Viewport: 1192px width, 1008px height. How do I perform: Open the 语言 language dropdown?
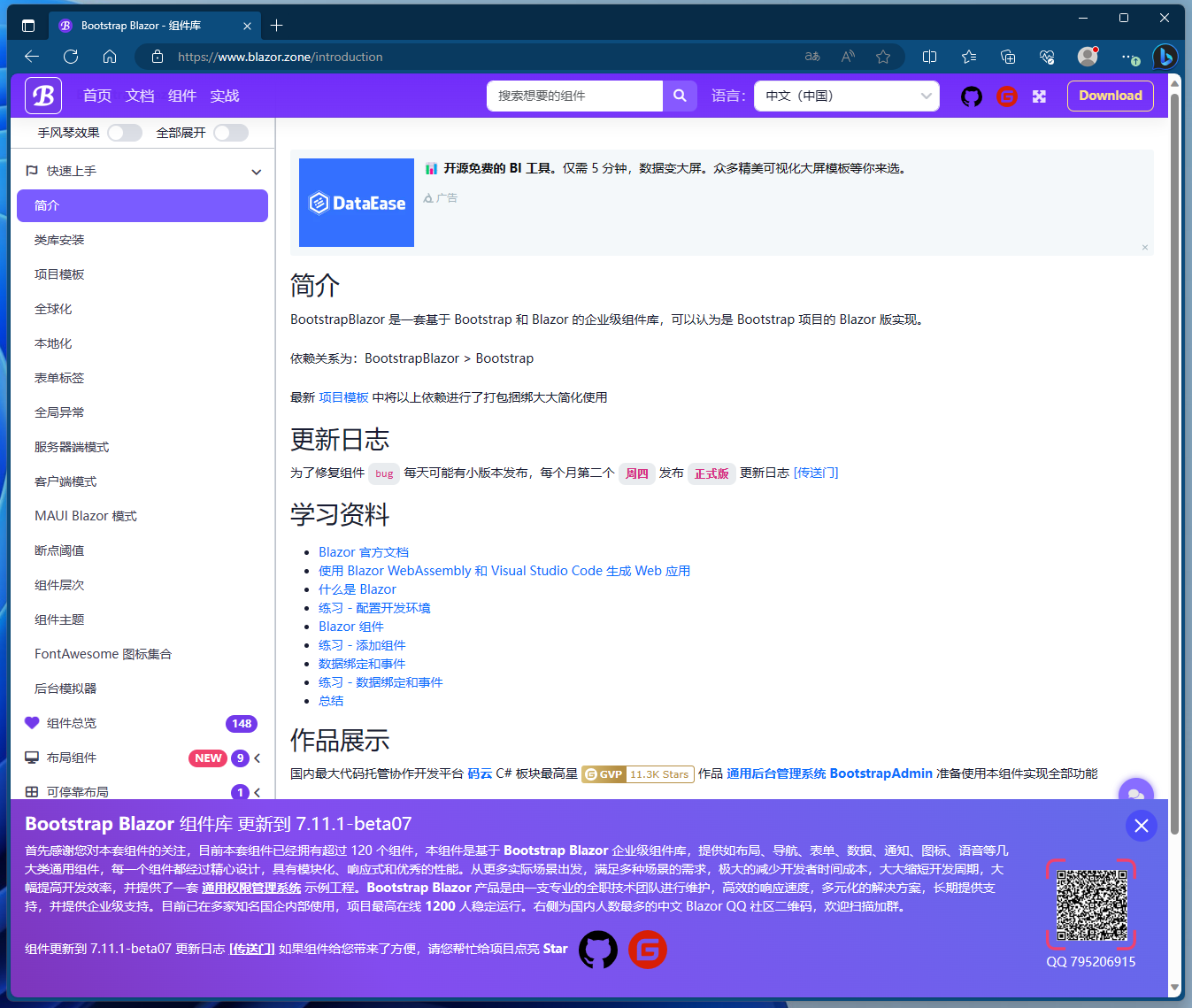(x=845, y=96)
